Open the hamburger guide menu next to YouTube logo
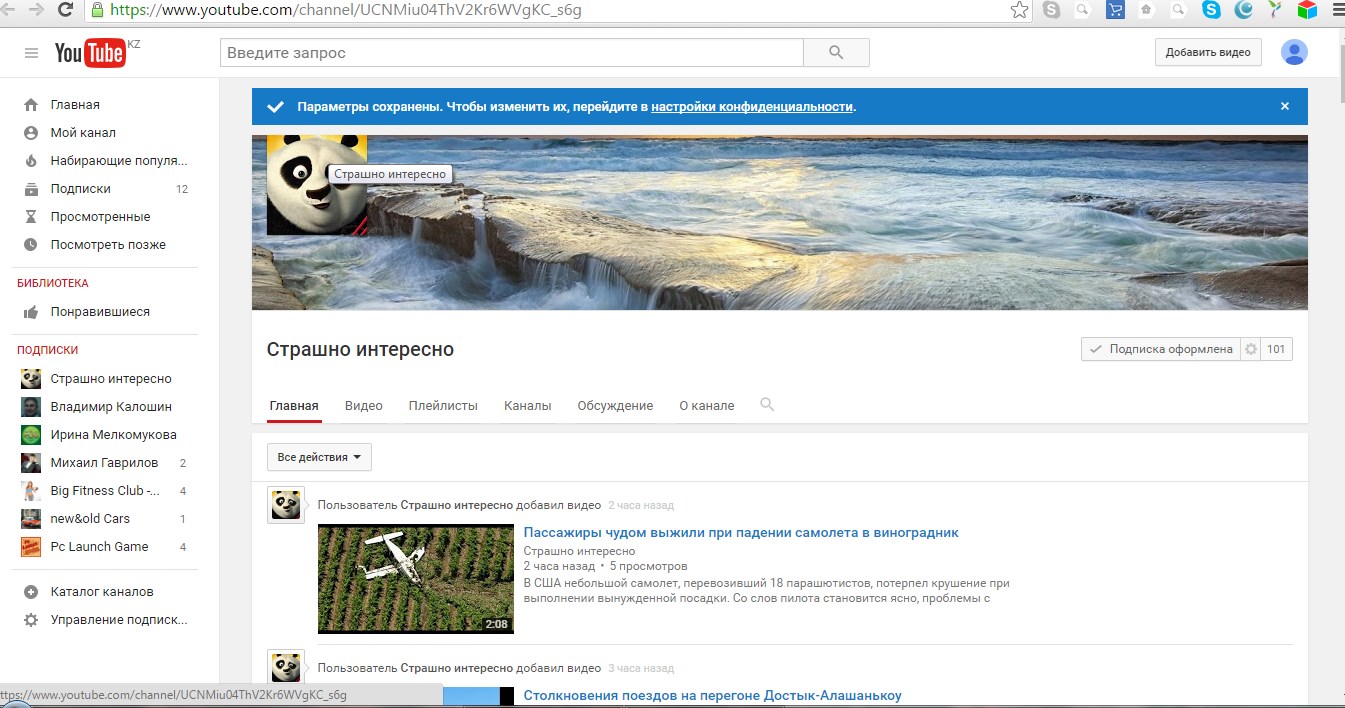This screenshot has width=1345, height=708. 31,53
